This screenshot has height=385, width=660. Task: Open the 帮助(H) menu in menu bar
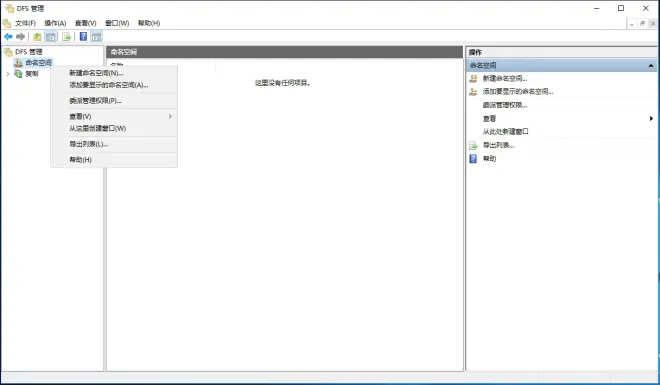[149, 23]
